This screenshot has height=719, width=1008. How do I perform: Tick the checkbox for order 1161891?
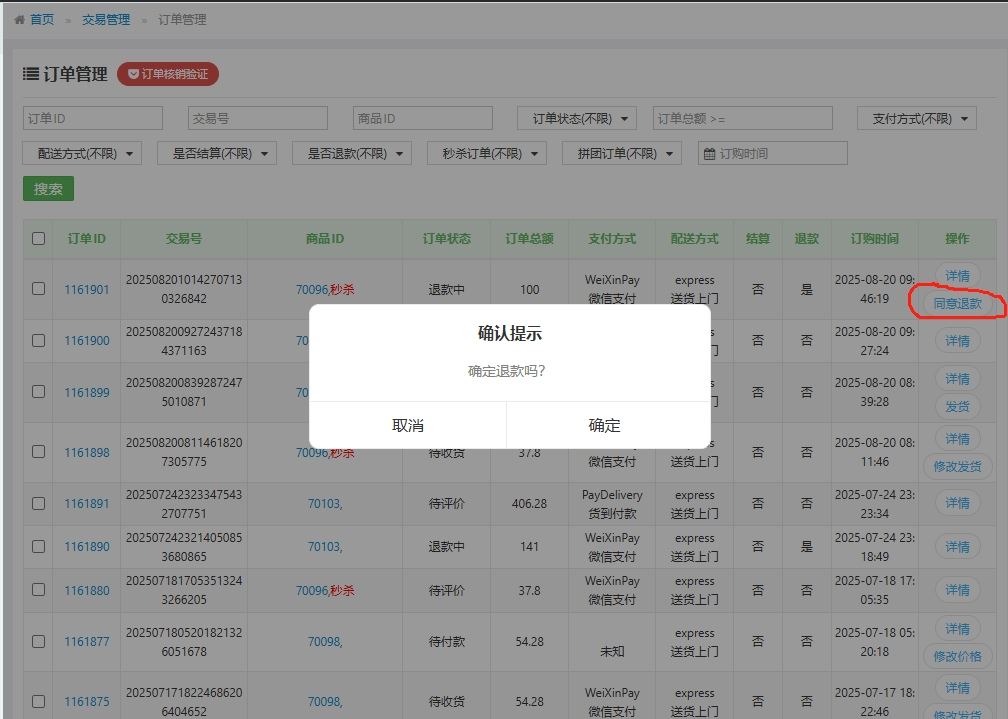pyautogui.click(x=39, y=504)
